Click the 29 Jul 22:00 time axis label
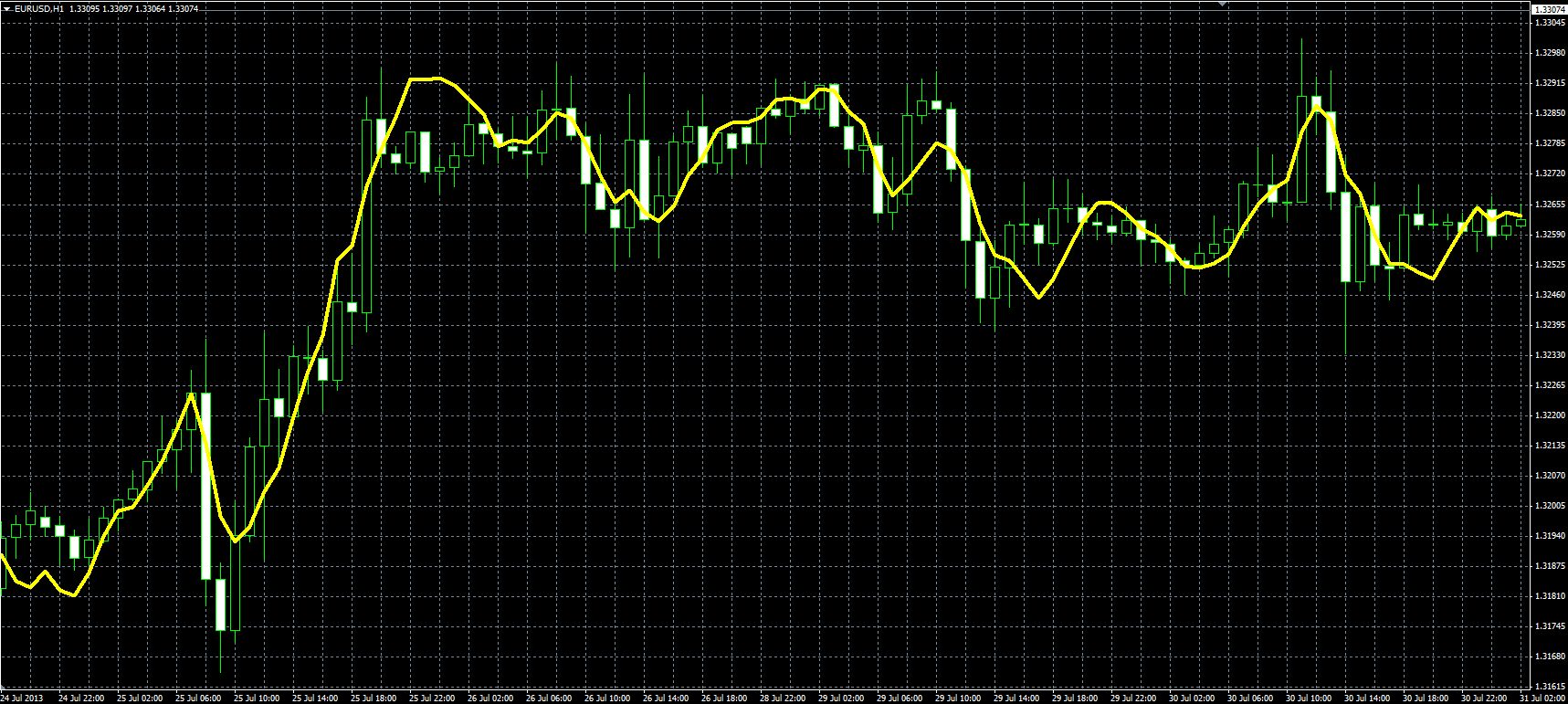 tap(1133, 699)
